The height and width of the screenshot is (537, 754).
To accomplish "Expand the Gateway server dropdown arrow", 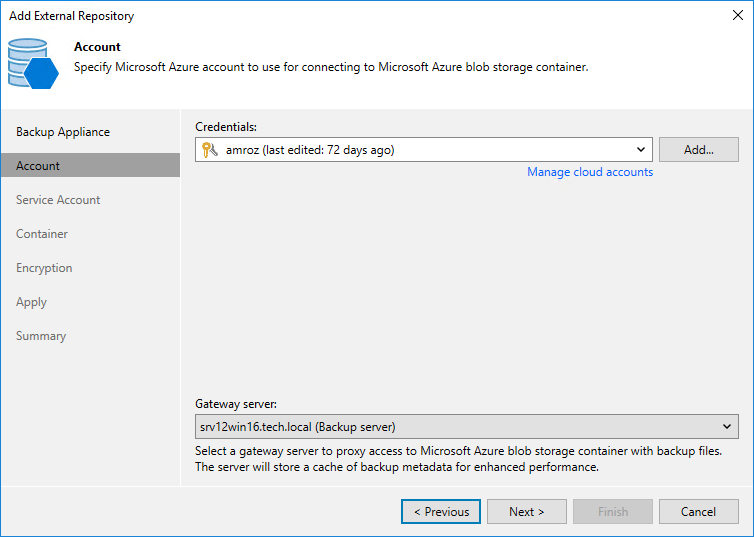I will (x=727, y=426).
